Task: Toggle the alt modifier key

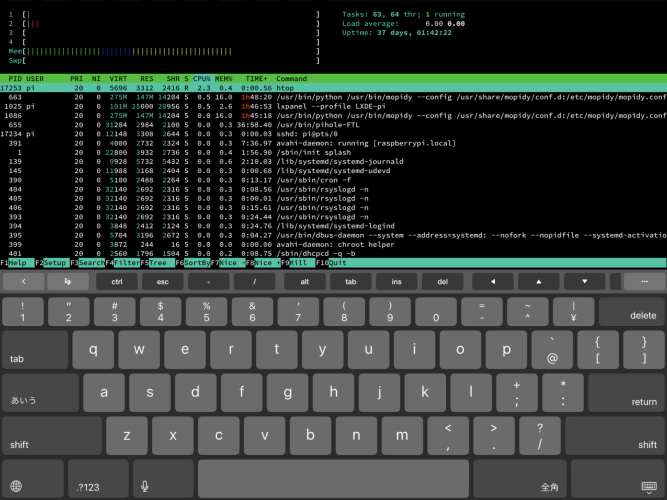Action: (x=304, y=282)
